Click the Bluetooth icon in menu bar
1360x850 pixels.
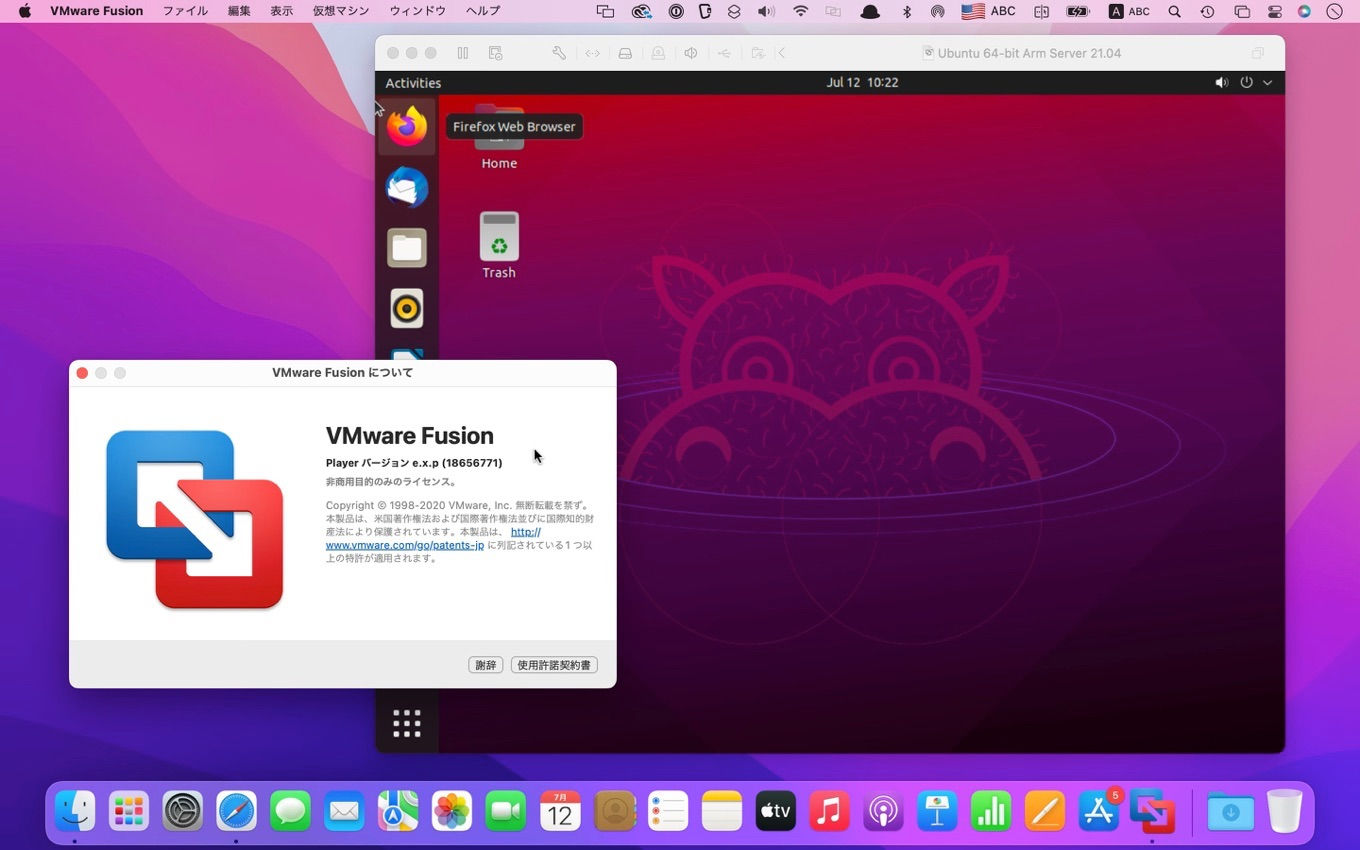click(907, 11)
